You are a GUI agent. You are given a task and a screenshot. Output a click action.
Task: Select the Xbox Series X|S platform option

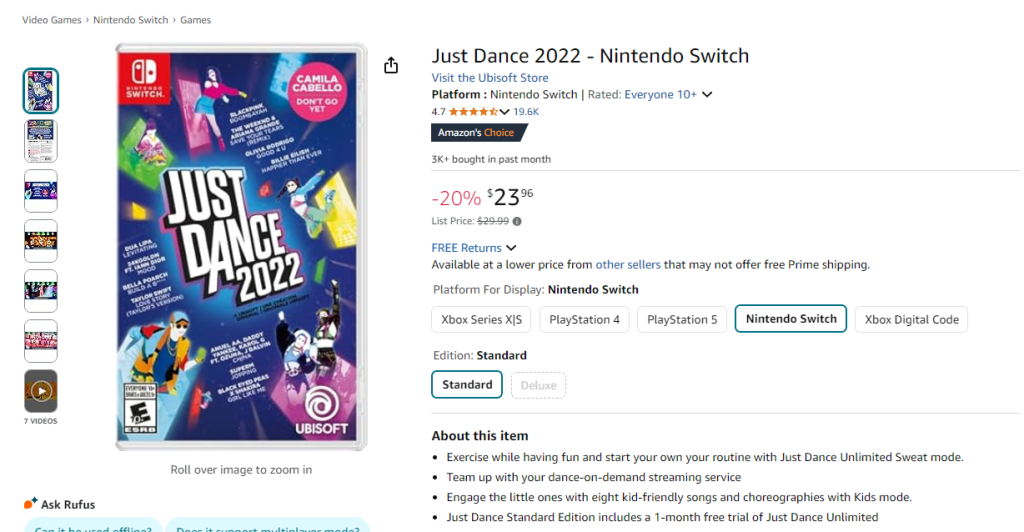coord(481,319)
